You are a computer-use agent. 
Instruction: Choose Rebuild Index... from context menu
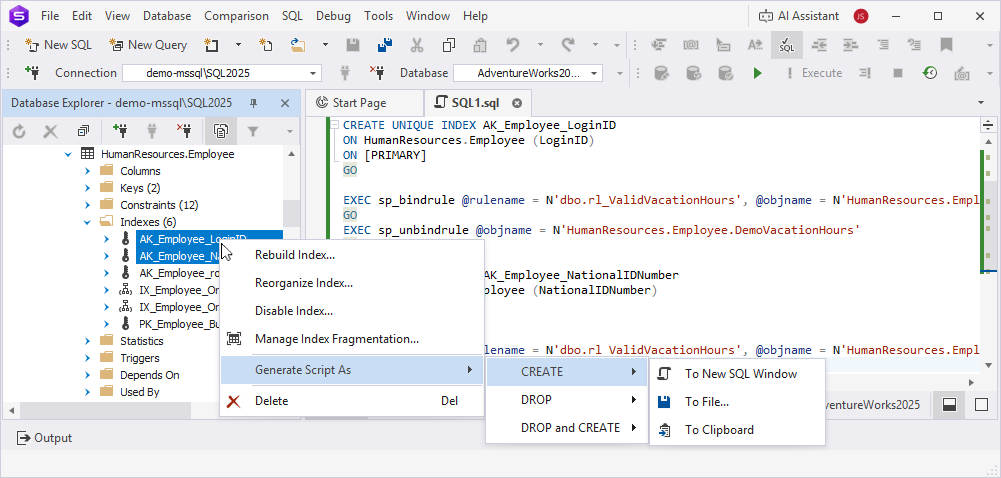pos(351,255)
